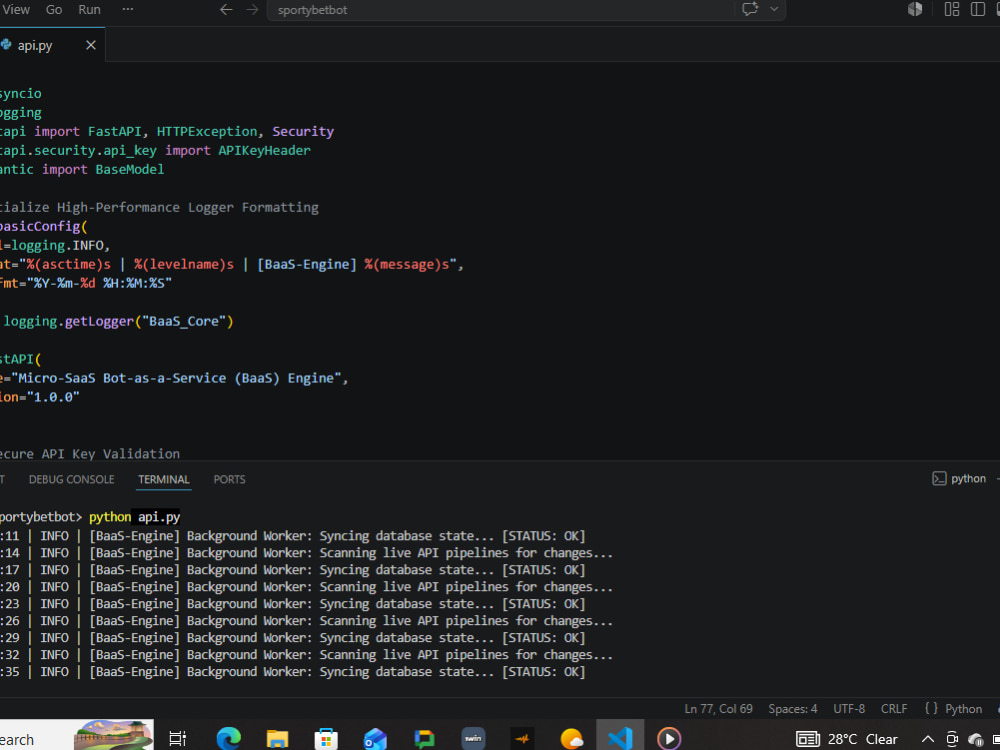Open the green chat app in taskbar
This screenshot has height=750, width=1000.
coord(424,739)
